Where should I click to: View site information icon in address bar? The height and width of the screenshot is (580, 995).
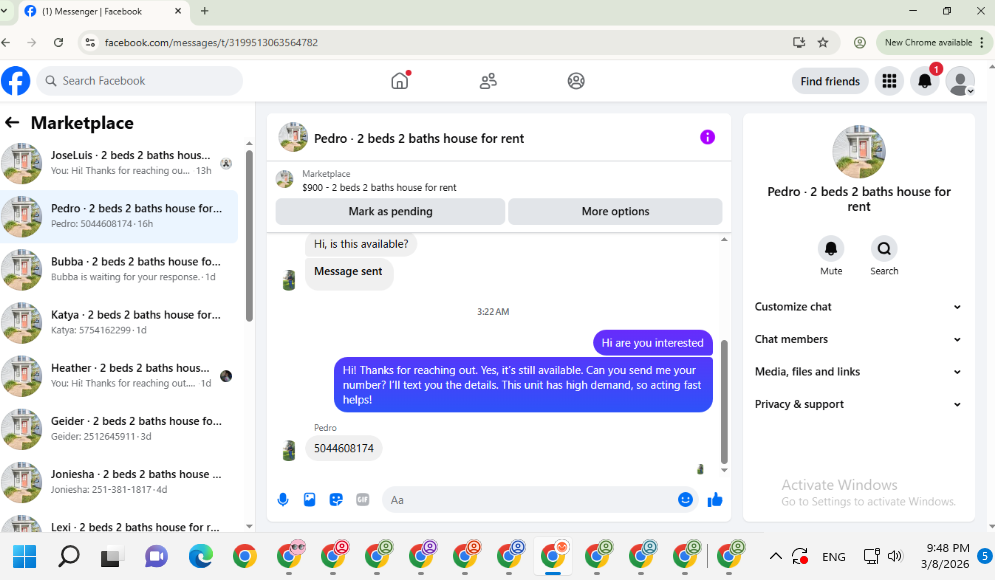click(90, 43)
